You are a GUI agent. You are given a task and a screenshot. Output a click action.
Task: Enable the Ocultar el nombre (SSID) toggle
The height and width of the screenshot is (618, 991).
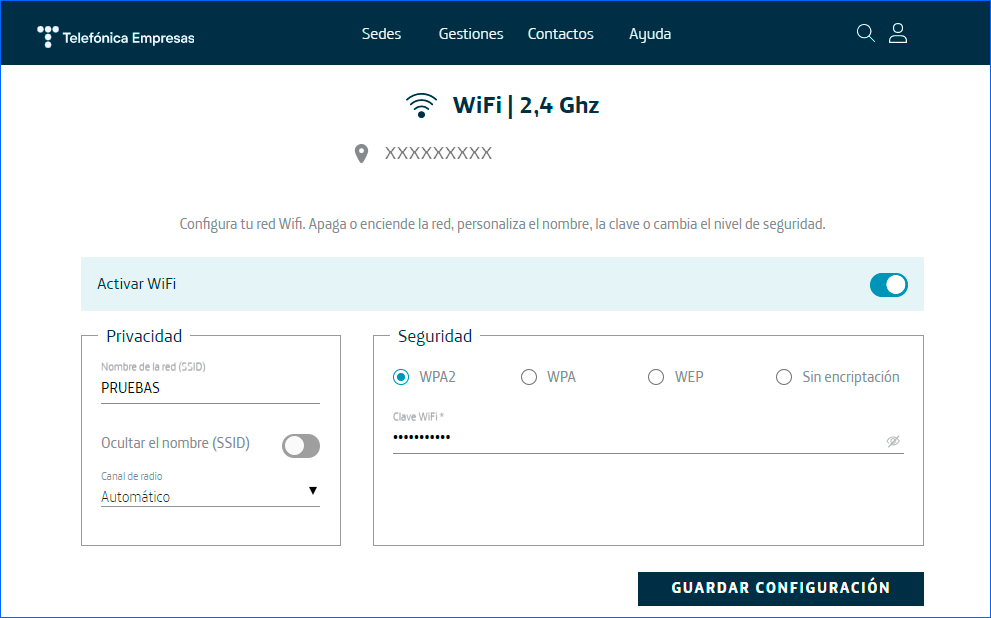click(300, 445)
